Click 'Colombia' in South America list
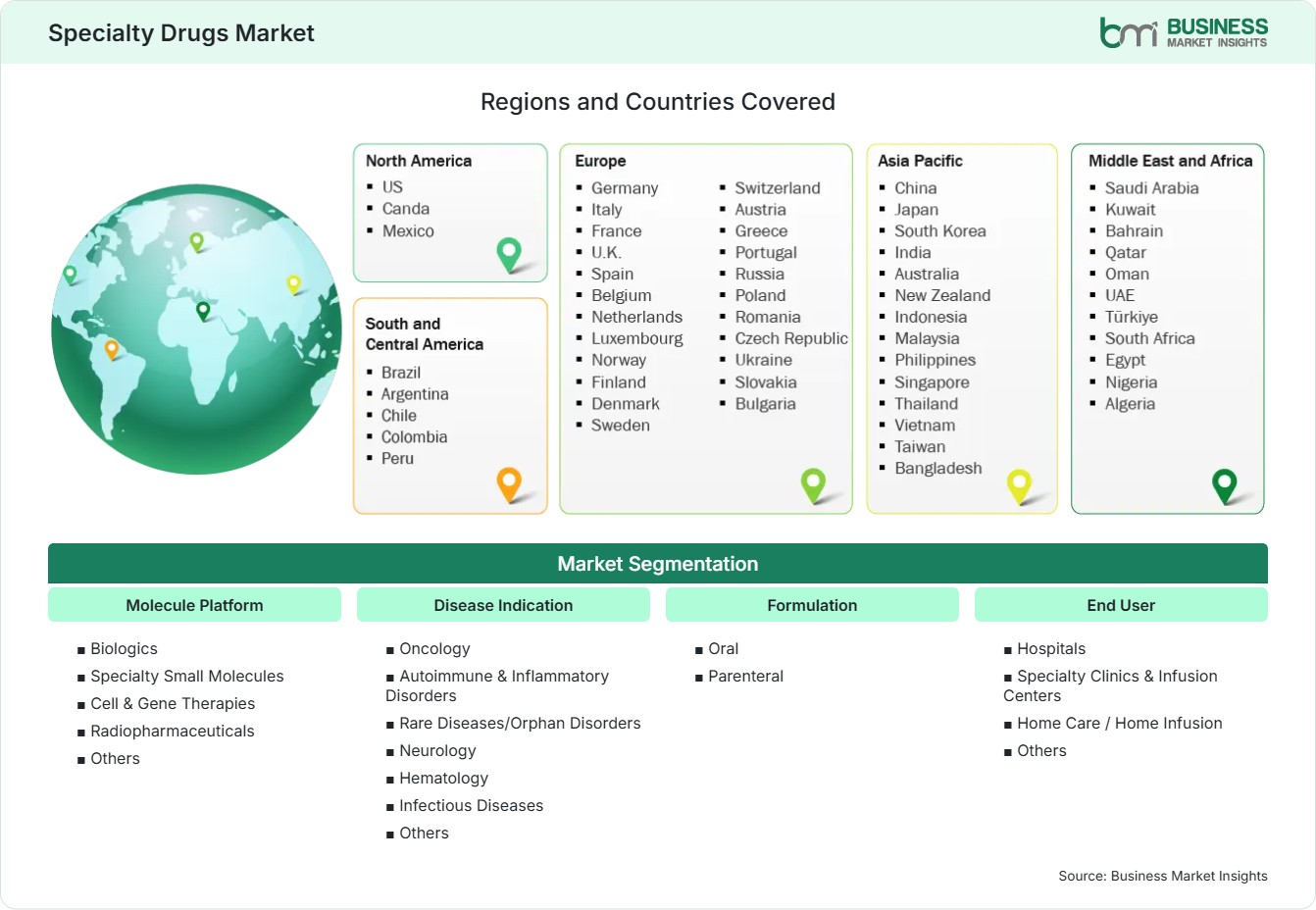The width and height of the screenshot is (1316, 910). (x=414, y=437)
